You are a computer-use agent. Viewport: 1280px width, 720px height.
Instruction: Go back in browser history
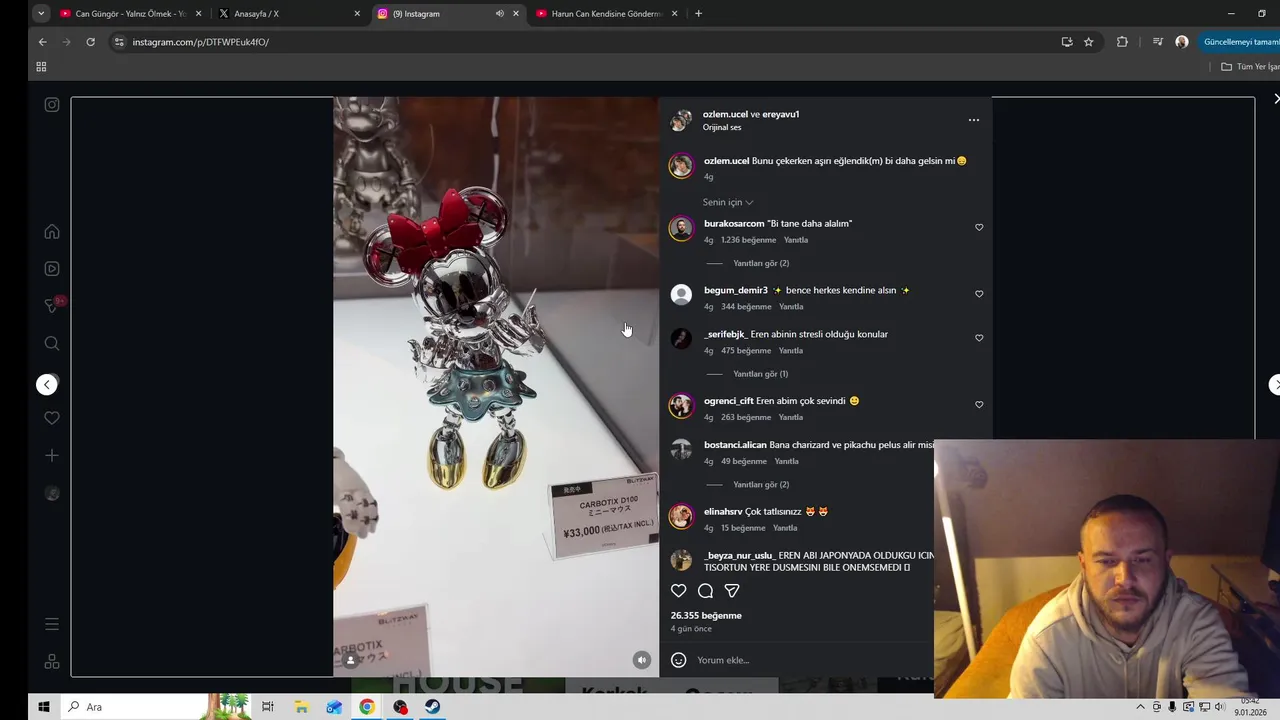42,42
